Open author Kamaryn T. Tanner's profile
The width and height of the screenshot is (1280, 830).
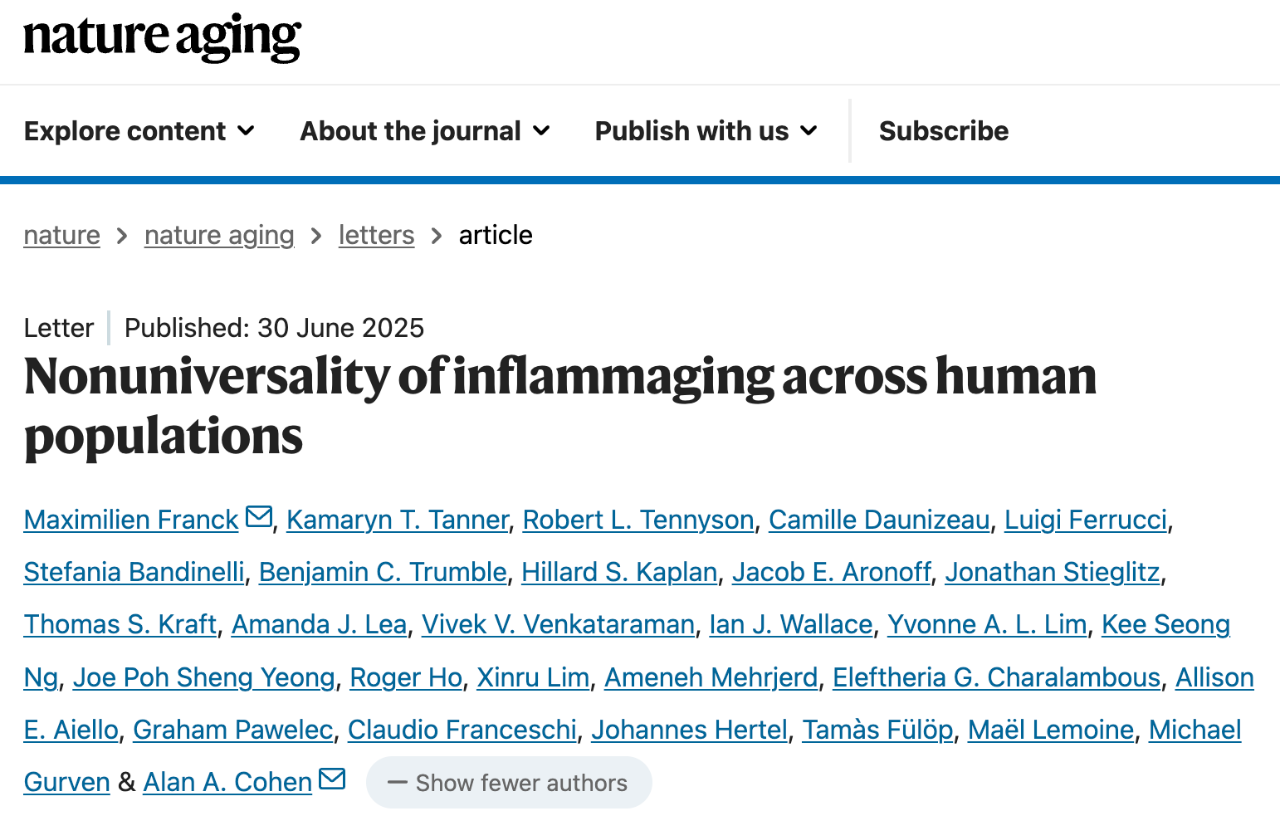pos(397,520)
